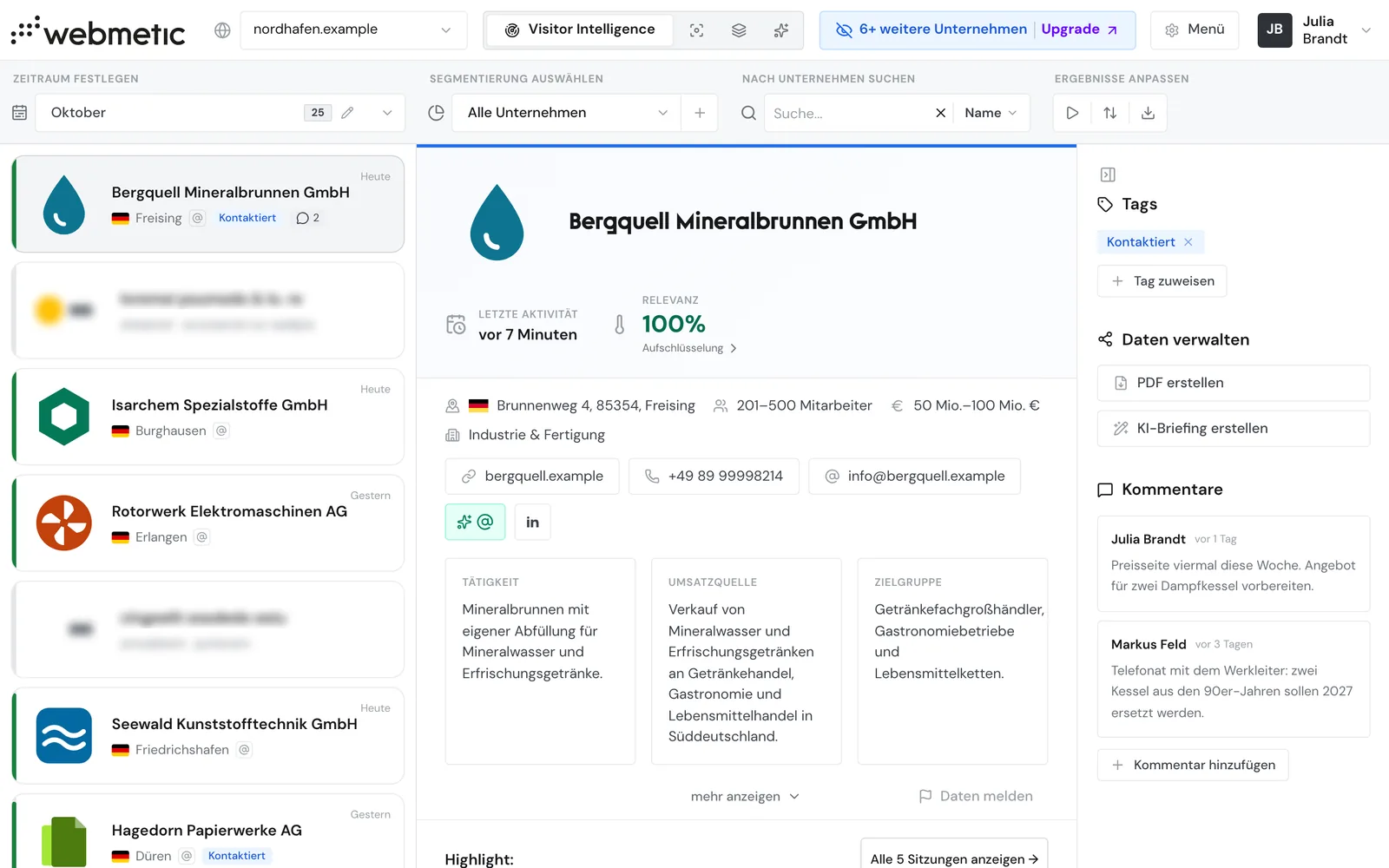Add a new segment with plus icon
The height and width of the screenshot is (868, 1389).
click(700, 113)
